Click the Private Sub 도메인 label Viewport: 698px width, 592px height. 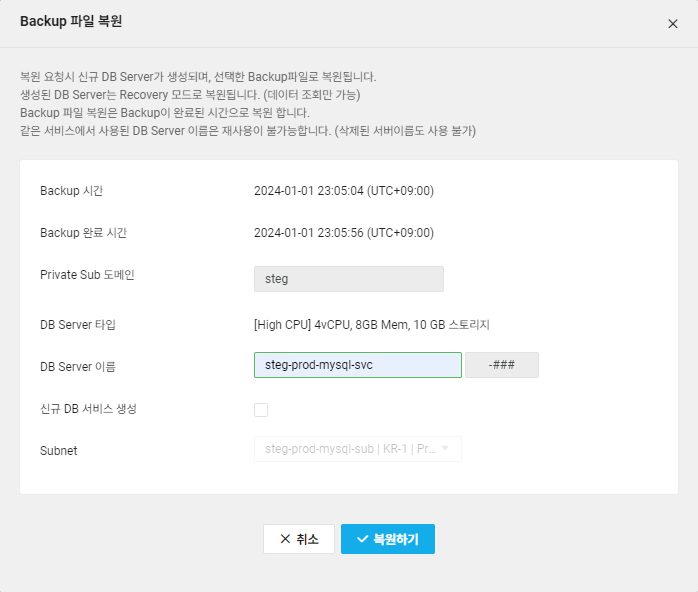tap(87, 275)
